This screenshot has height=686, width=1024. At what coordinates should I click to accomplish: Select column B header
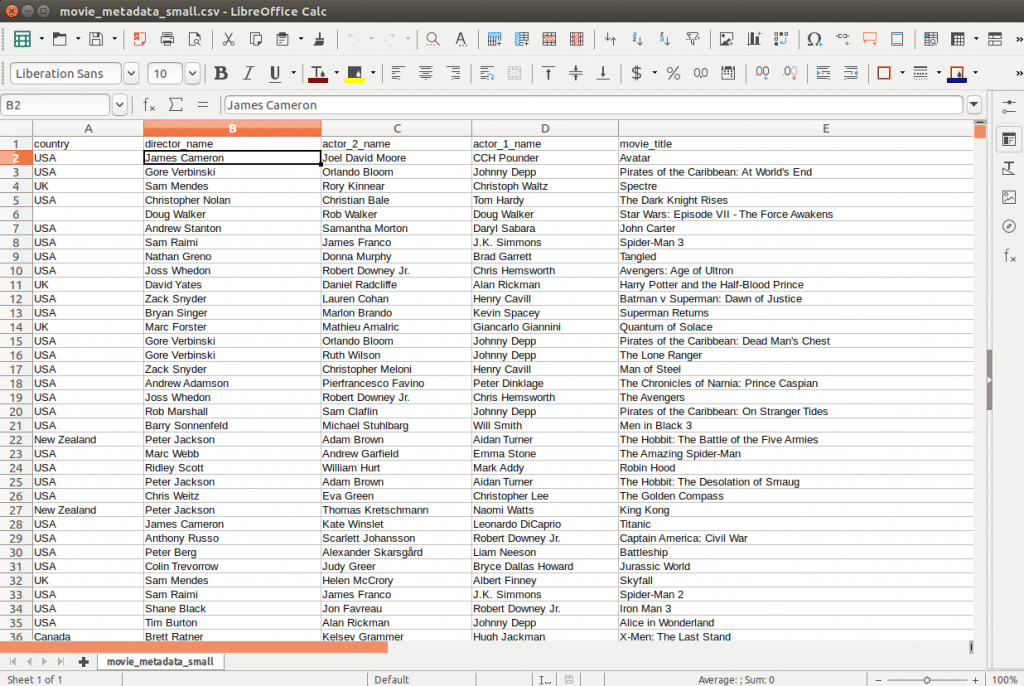232,129
